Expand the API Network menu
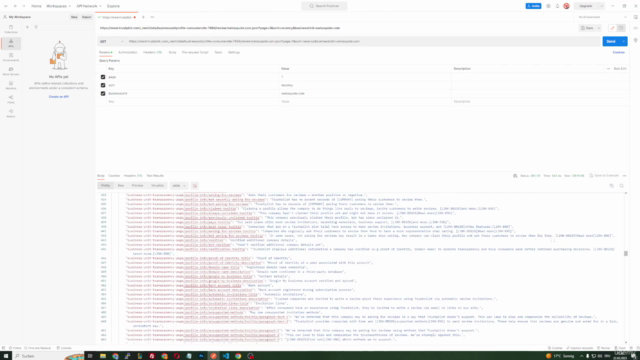Screen dimensions: 640x360 pyautogui.click(x=89, y=6)
